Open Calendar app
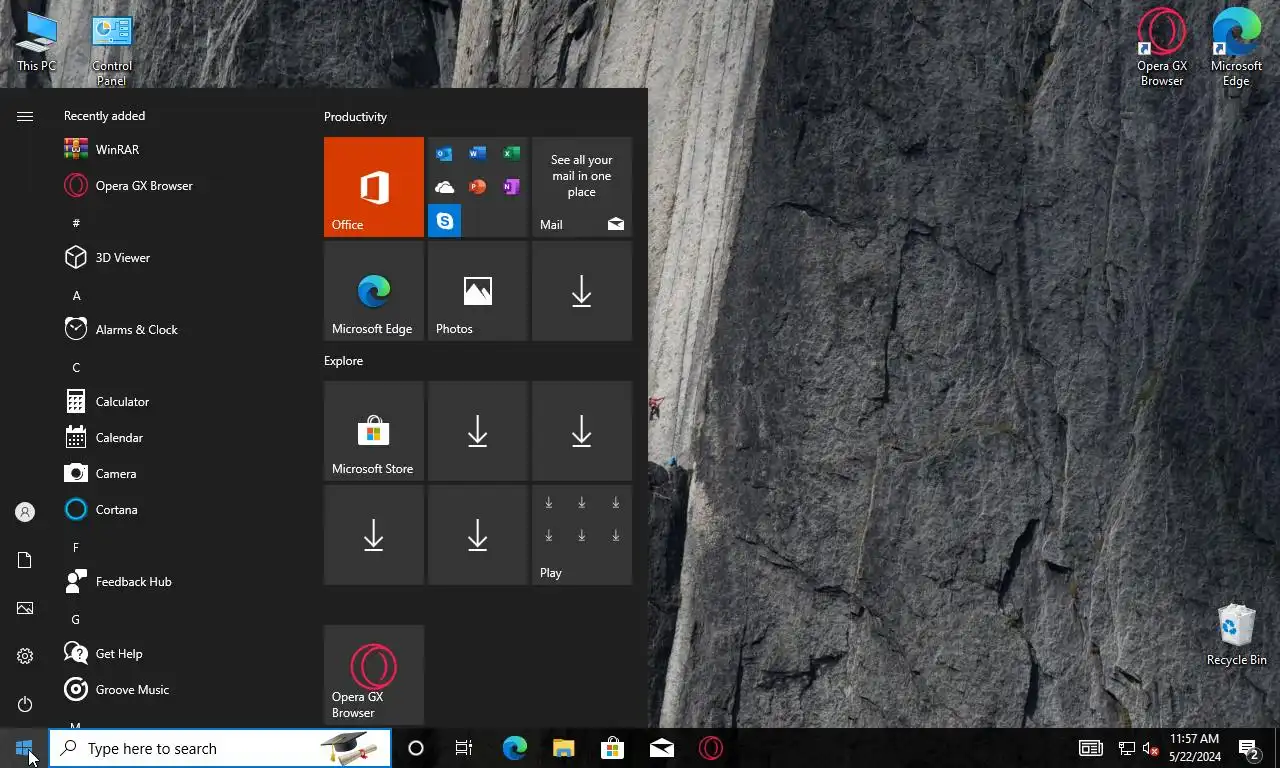This screenshot has width=1280, height=768. [x=180, y=438]
